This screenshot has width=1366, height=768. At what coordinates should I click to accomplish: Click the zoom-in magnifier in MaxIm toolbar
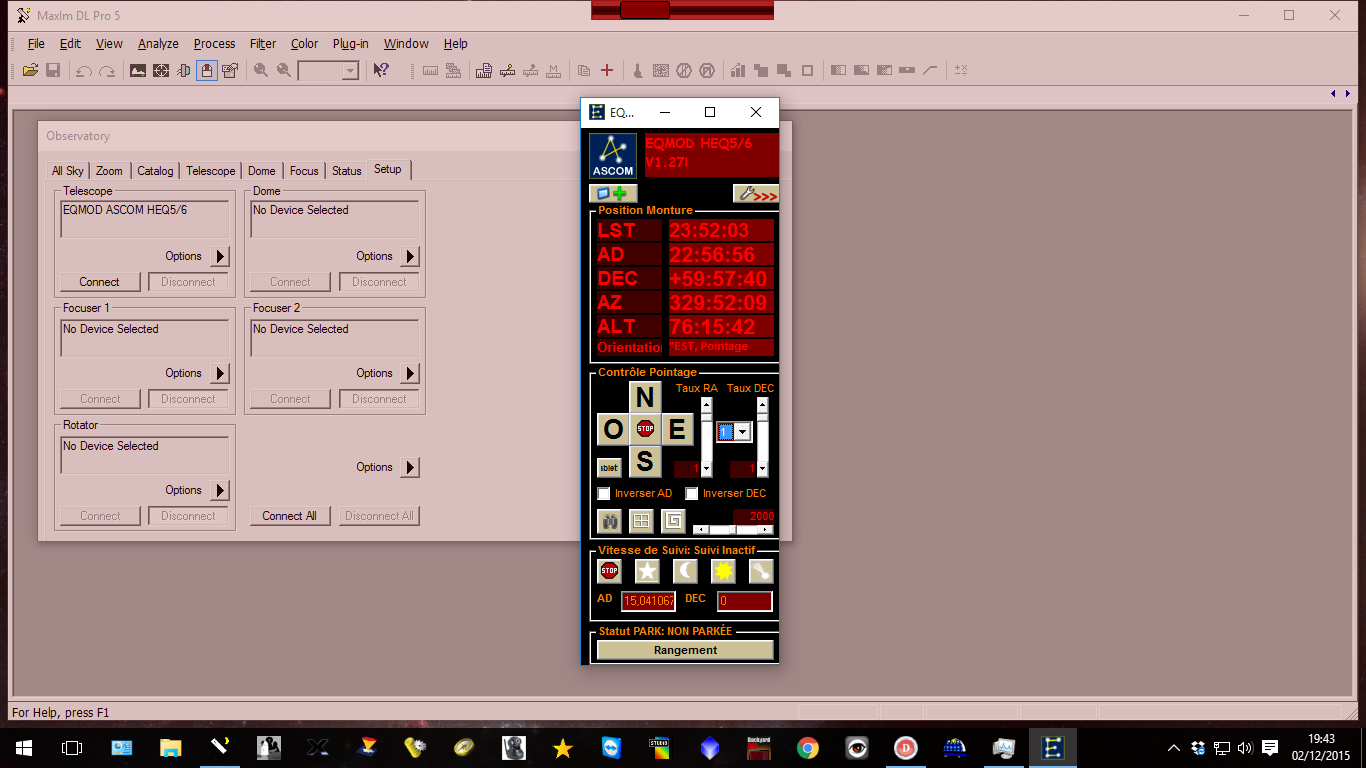(x=261, y=70)
